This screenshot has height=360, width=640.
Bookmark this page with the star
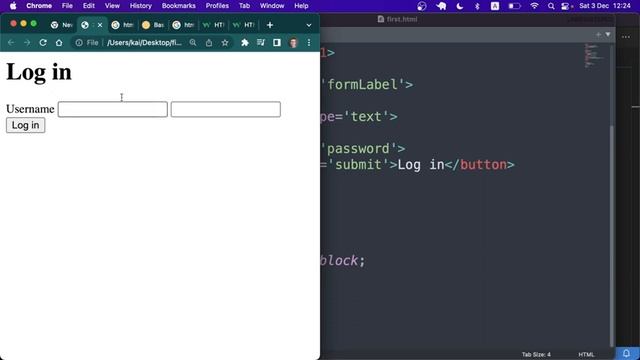point(225,42)
